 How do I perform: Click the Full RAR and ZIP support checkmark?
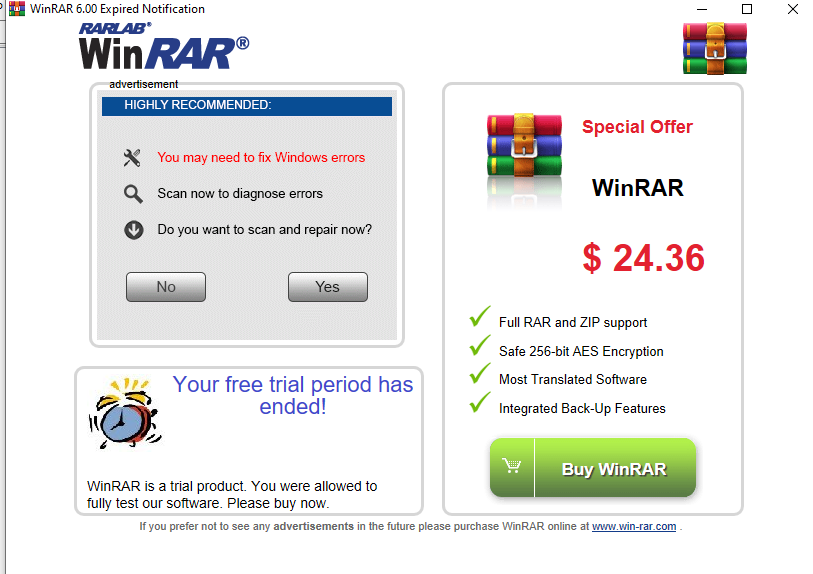pyautogui.click(x=480, y=316)
